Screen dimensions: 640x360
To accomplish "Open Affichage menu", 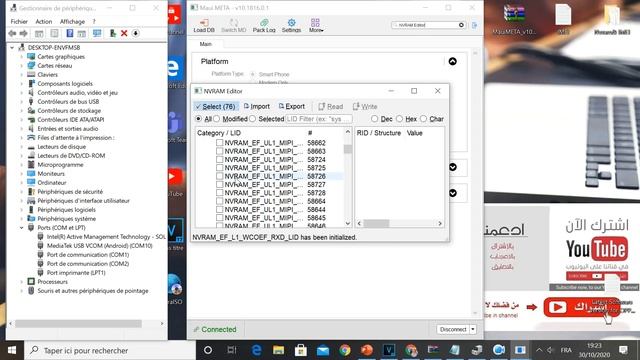I will [72, 22].
